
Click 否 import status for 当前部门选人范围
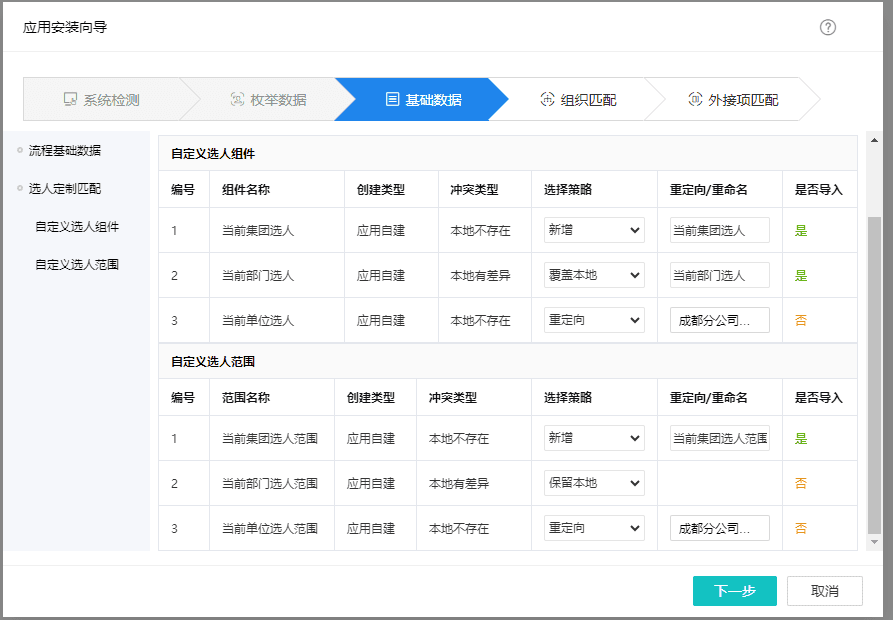point(801,483)
